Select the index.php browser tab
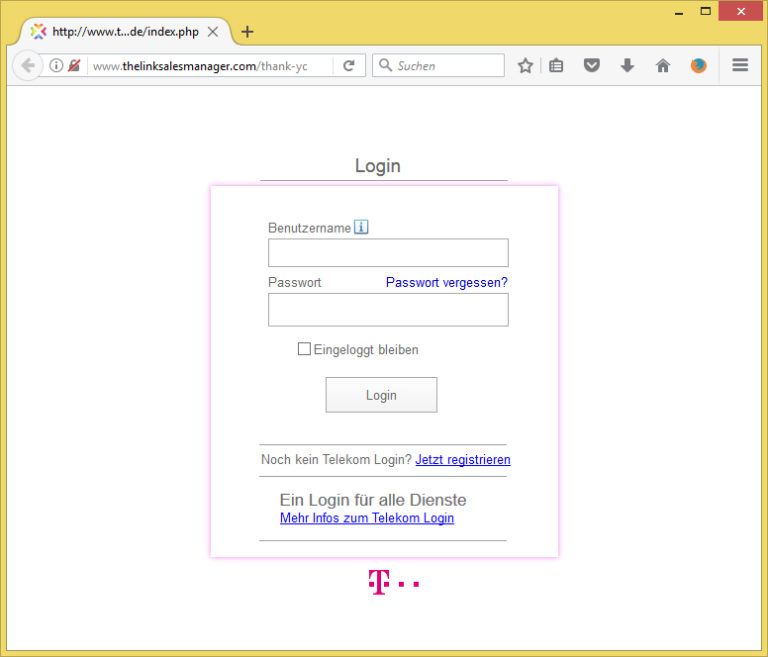768x657 pixels. coord(125,32)
